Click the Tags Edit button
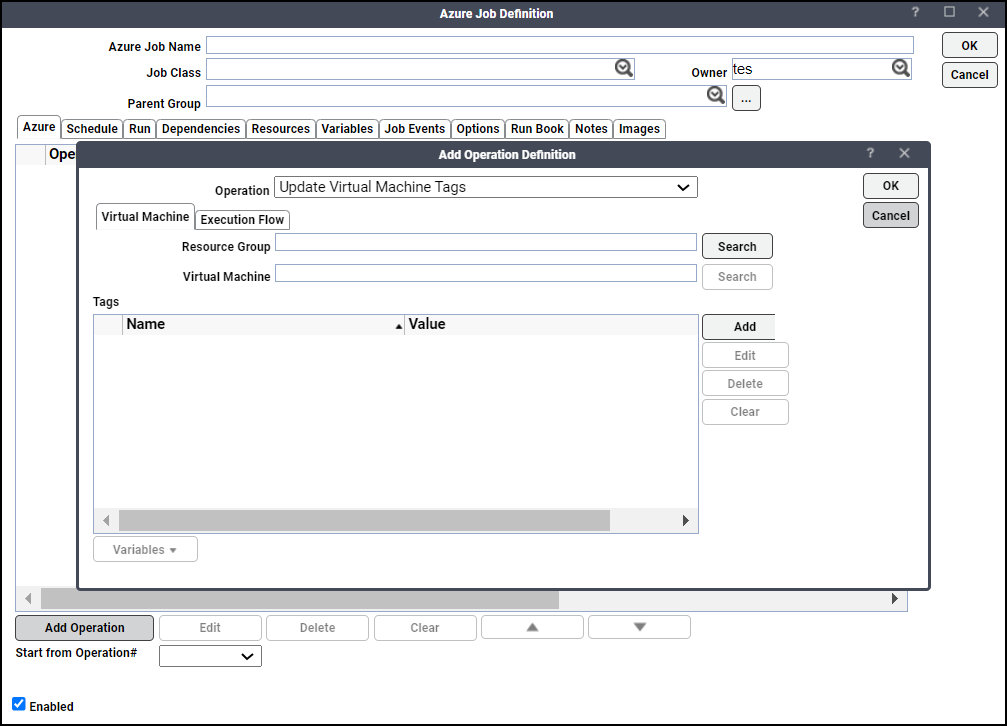The height and width of the screenshot is (726, 1007). click(745, 355)
